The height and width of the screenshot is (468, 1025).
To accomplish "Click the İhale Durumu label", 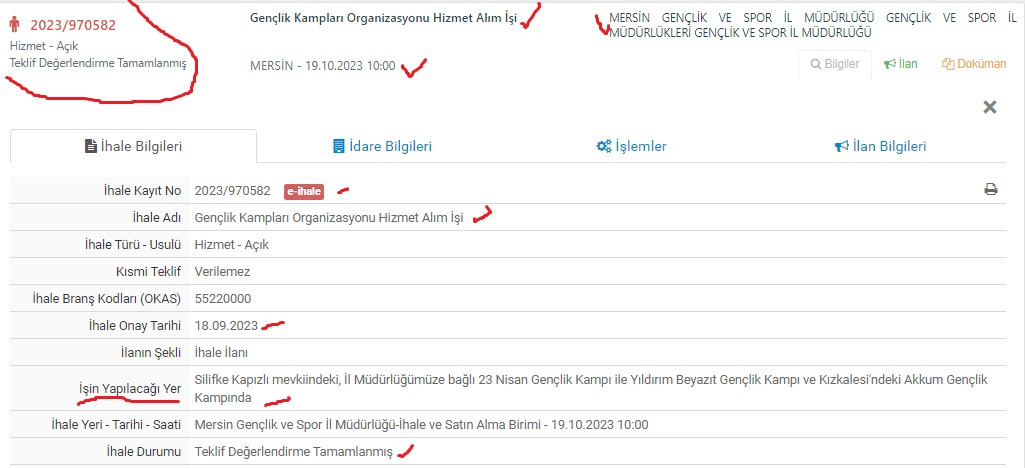I will pyautogui.click(x=143, y=452).
